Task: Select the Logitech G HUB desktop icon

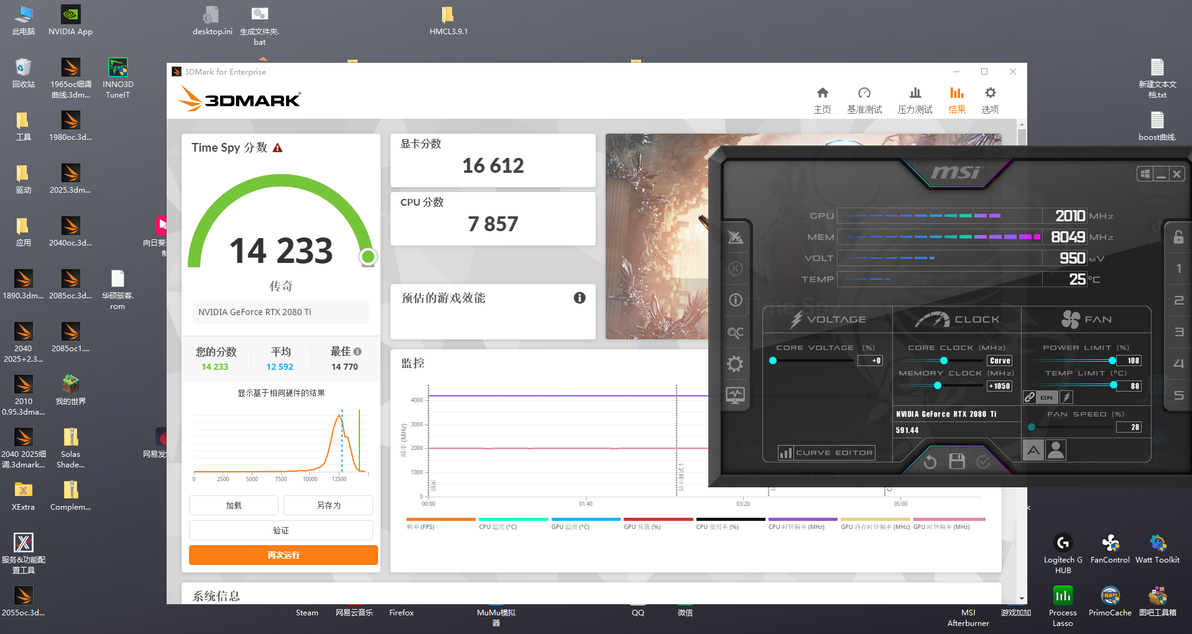Action: [x=1063, y=553]
